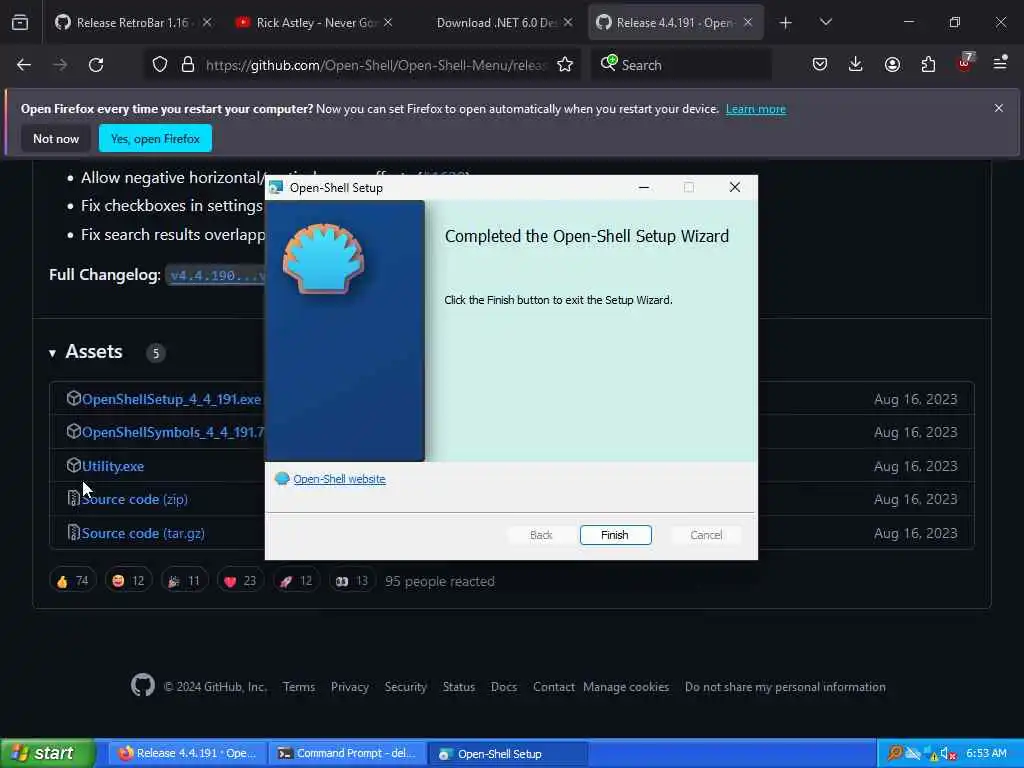Select Open-Shell Setup taskbar item
This screenshot has height=768, width=1024.
[x=508, y=754]
